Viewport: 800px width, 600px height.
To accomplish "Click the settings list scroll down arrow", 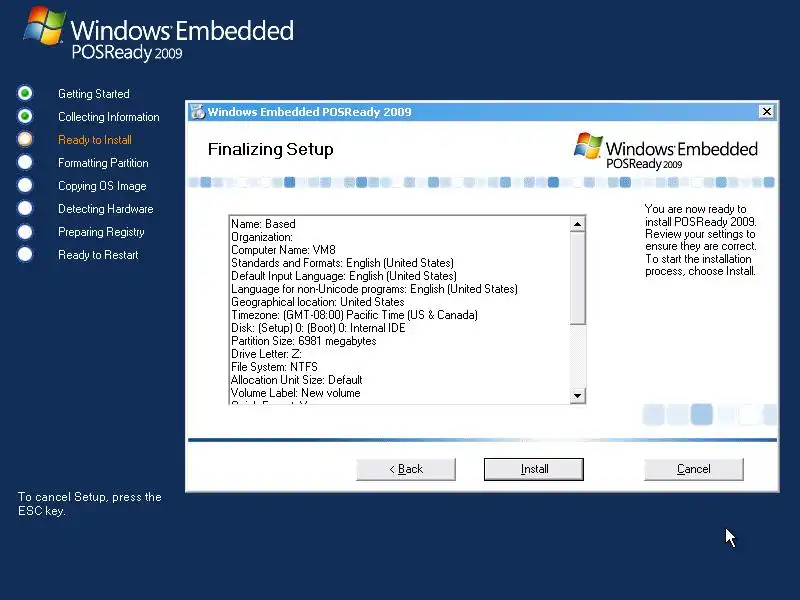I will click(578, 395).
